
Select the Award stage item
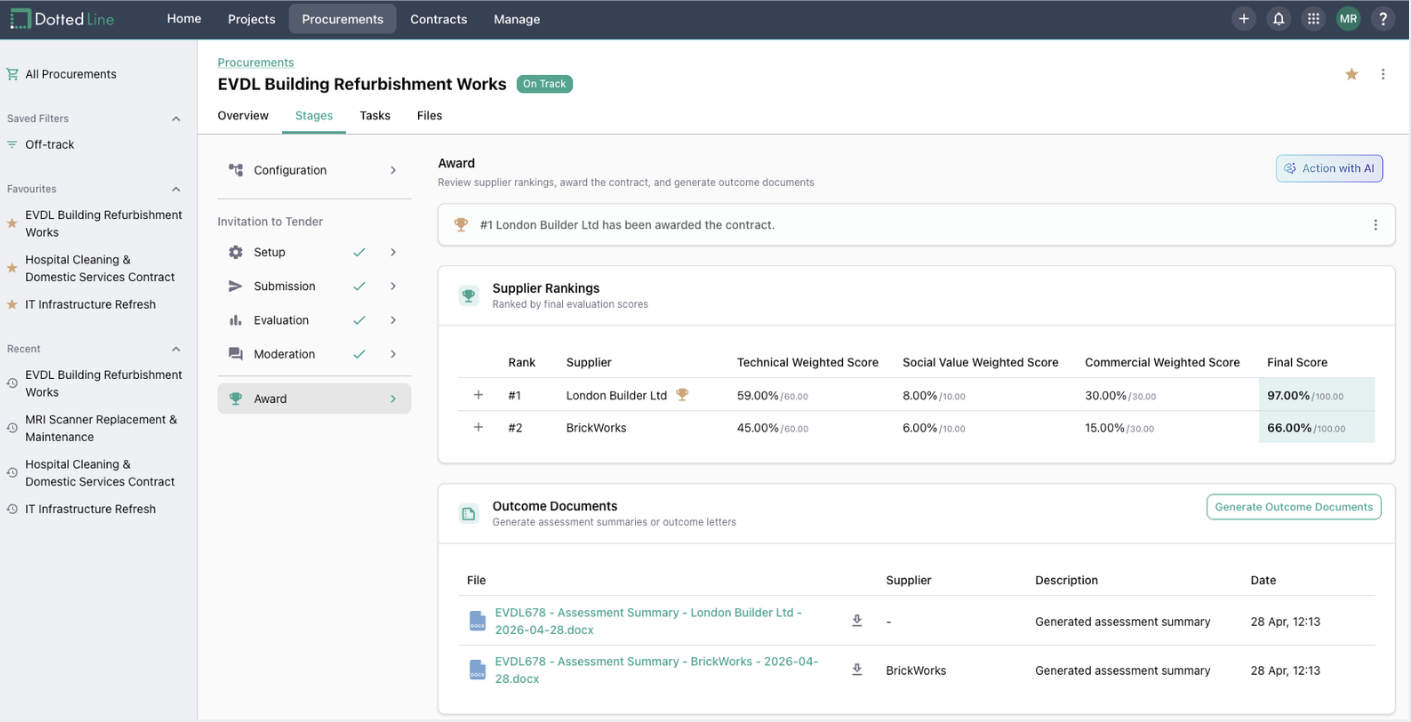(314, 398)
